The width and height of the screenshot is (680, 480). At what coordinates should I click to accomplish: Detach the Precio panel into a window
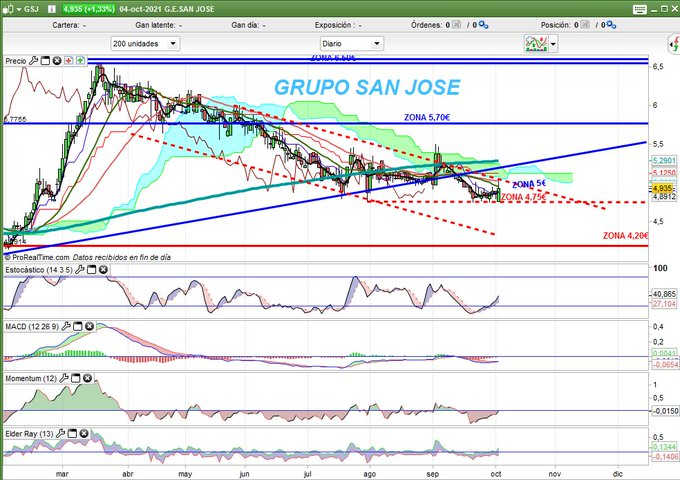(x=45, y=61)
